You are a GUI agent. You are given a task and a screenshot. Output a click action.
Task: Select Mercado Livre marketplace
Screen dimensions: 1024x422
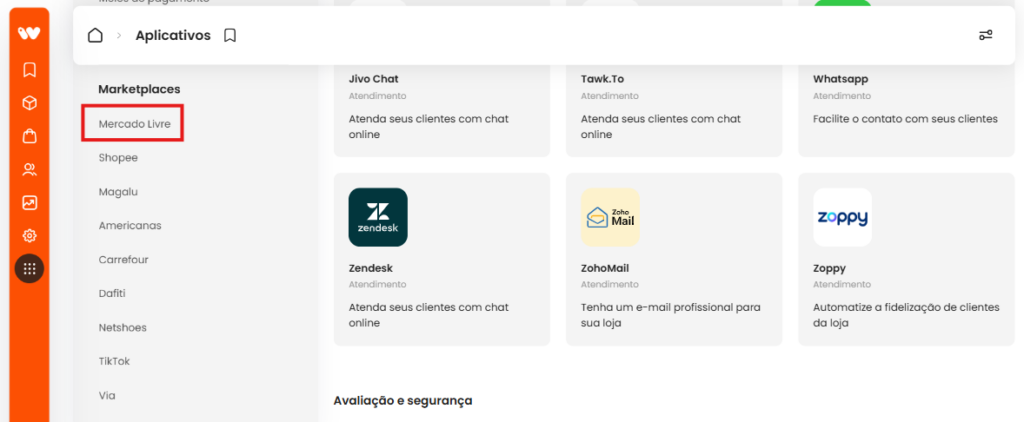tap(135, 123)
